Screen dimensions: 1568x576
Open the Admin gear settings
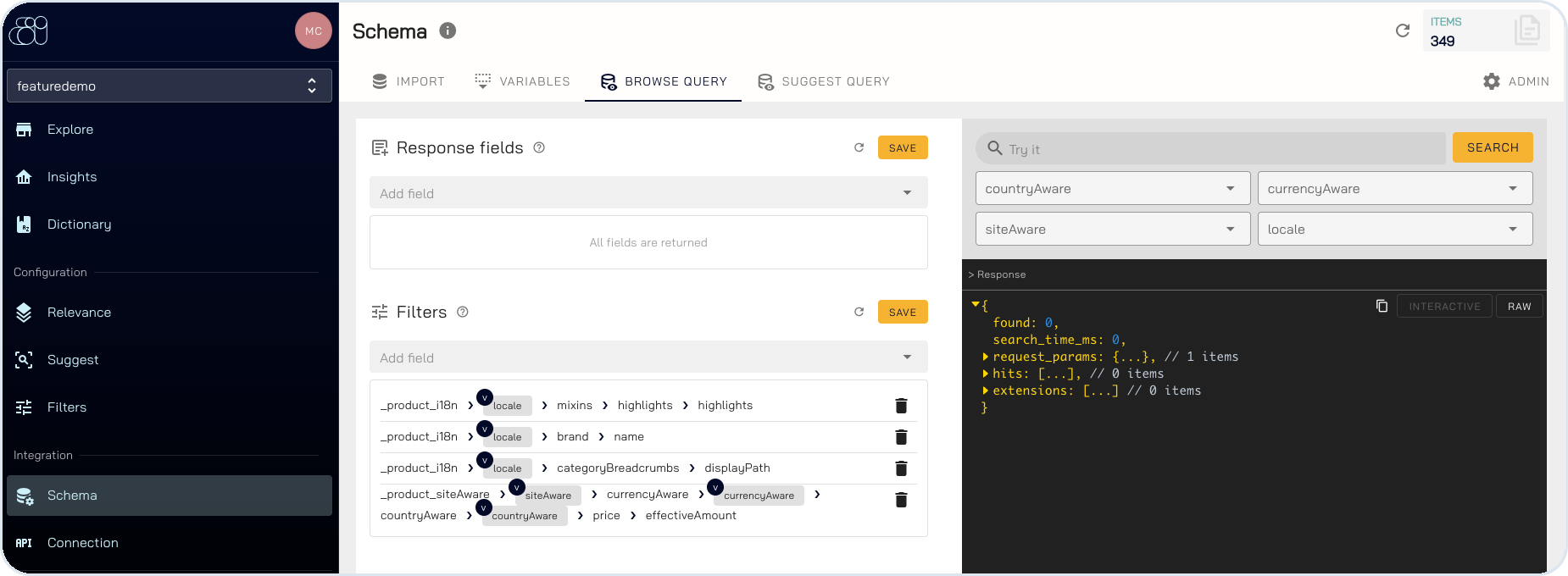click(1515, 81)
